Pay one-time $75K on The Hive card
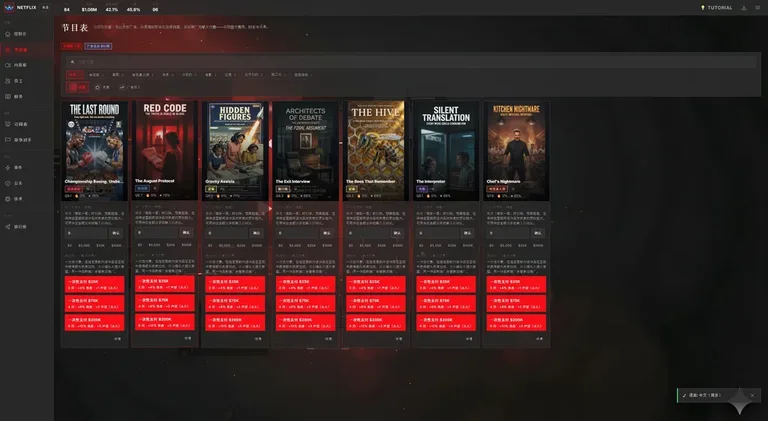Viewport: 768px width, 421px height. coord(376,304)
